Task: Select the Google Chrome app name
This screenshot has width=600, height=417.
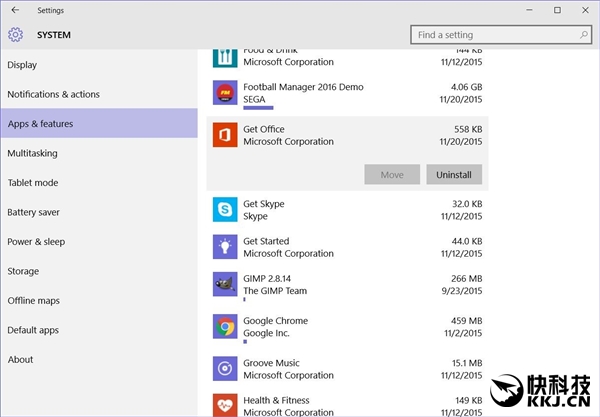Action: pos(276,321)
